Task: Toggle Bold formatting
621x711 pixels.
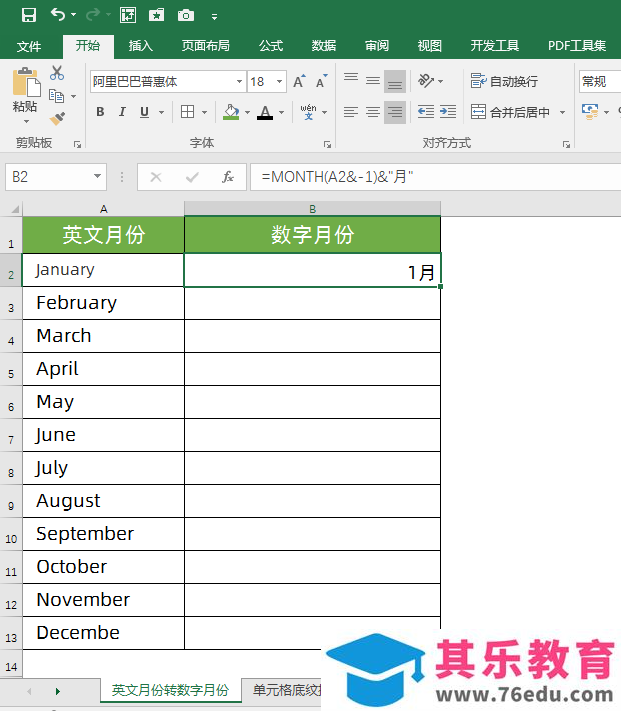Action: (100, 112)
